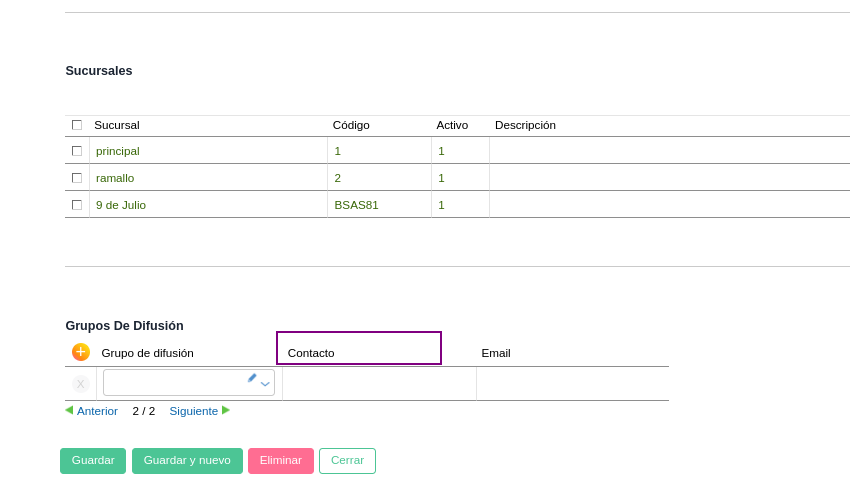Screen dimensions: 850x485
Task: Click the Cerrar button
Action: [347, 461]
